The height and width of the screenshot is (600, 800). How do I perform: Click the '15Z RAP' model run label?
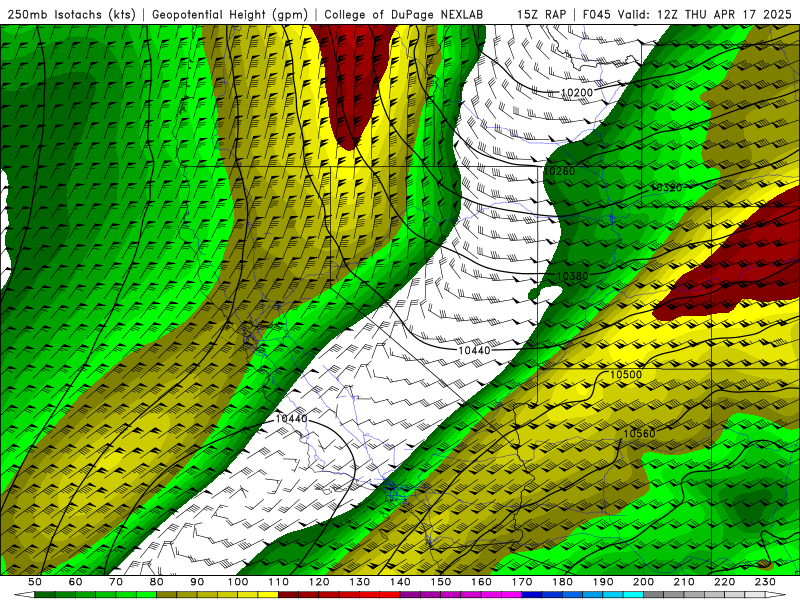(x=541, y=14)
